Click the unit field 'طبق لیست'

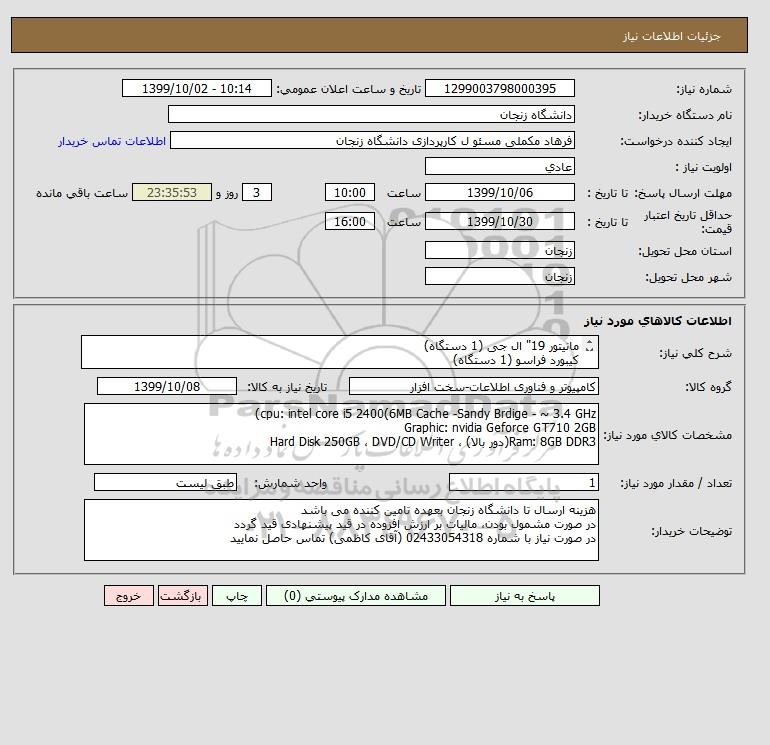(165, 483)
